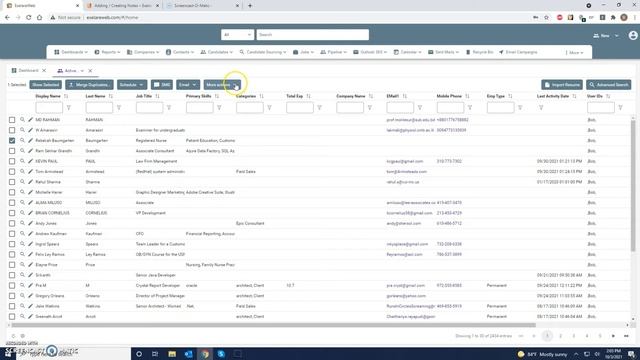
Task: Click the Merge Duplicates button
Action: click(x=89, y=85)
